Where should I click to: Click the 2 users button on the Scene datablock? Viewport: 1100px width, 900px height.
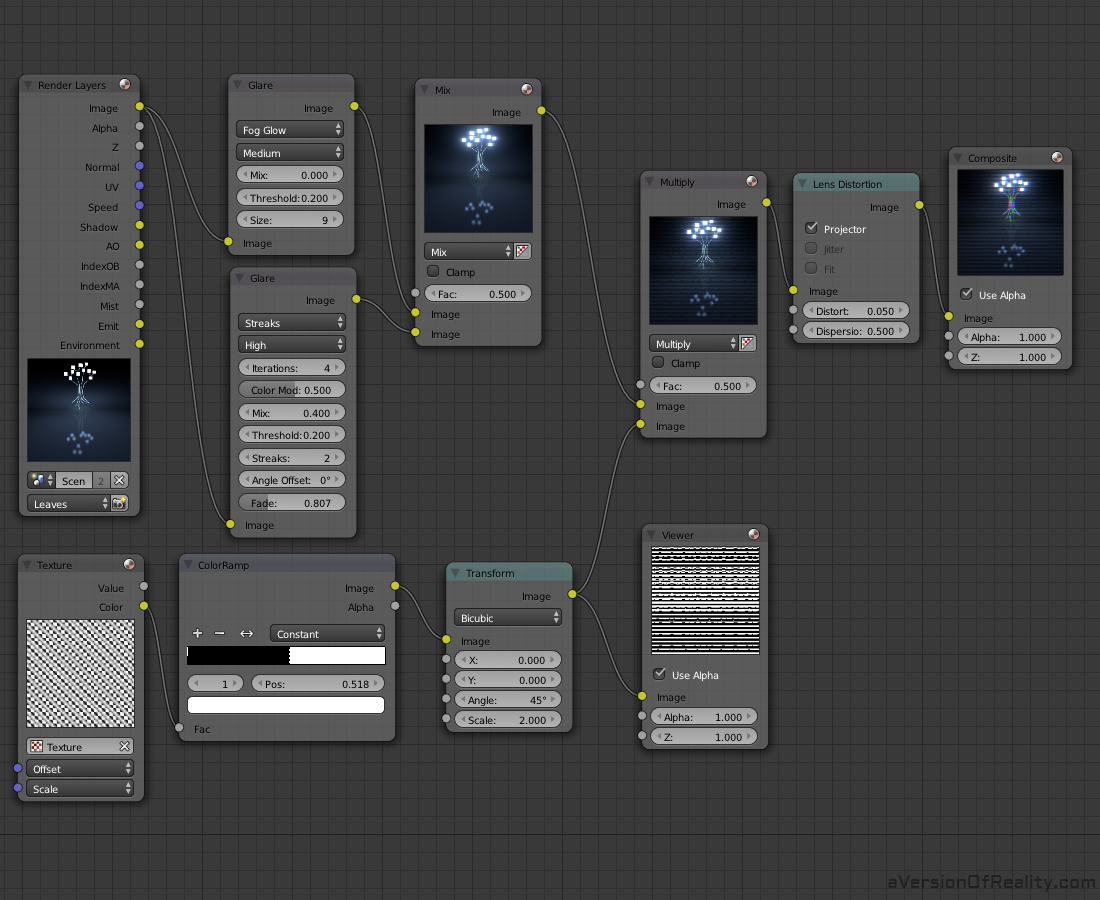click(x=100, y=480)
